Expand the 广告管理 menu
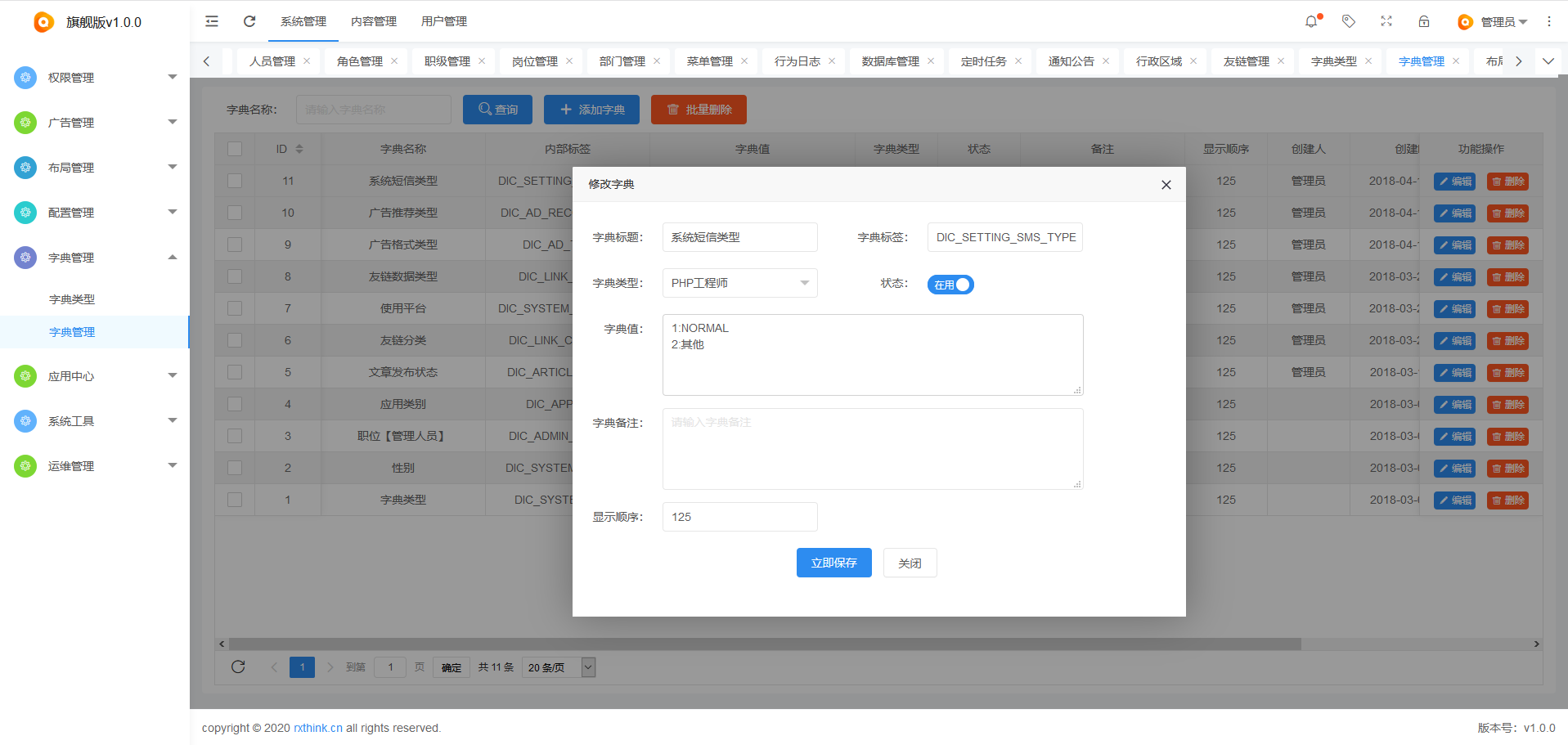This screenshot has height=745, width=1568. pyautogui.click(x=172, y=122)
